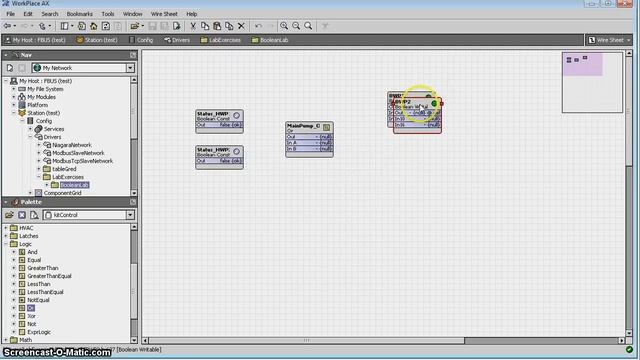This screenshot has height=360, width=640.
Task: Open the kitControl palette dropdown
Action: [130, 215]
